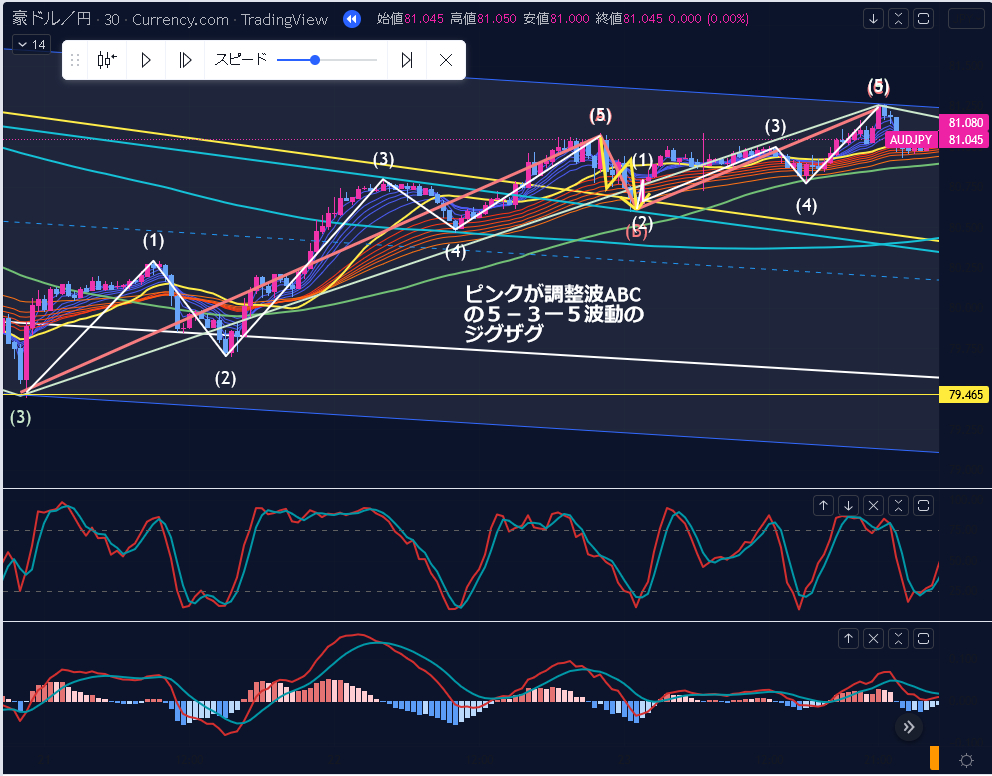
Task: Maximize the main price chart pane
Action: pos(924,18)
